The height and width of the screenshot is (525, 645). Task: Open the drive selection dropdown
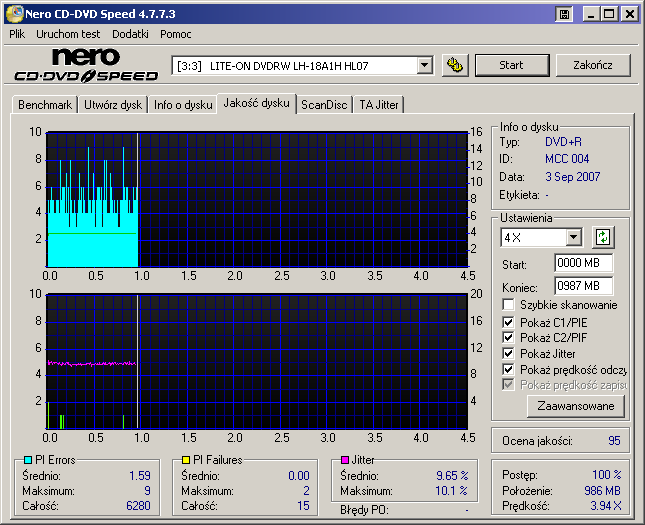424,65
